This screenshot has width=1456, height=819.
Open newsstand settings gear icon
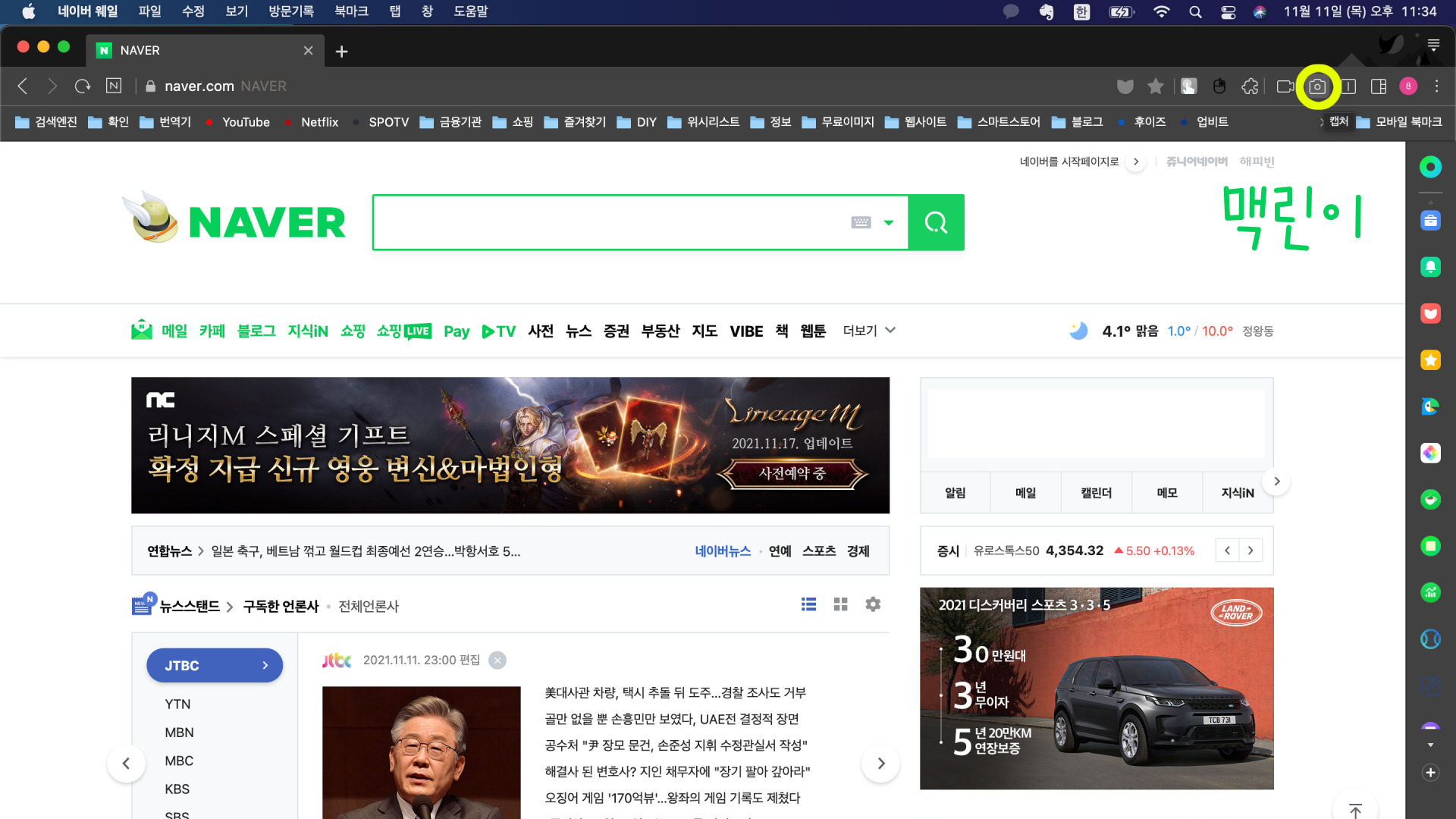(873, 604)
